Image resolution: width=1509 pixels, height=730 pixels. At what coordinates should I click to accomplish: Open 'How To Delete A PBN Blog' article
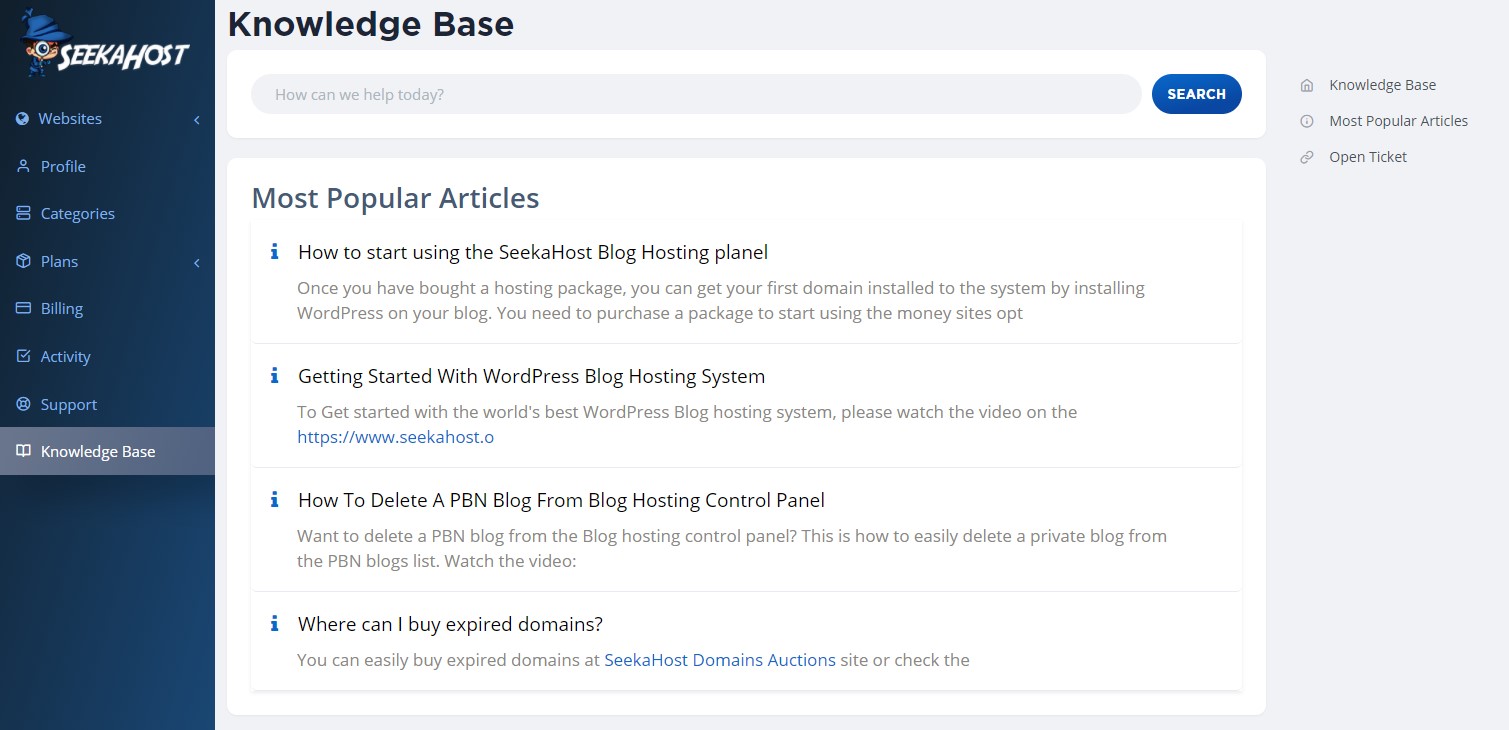click(561, 500)
